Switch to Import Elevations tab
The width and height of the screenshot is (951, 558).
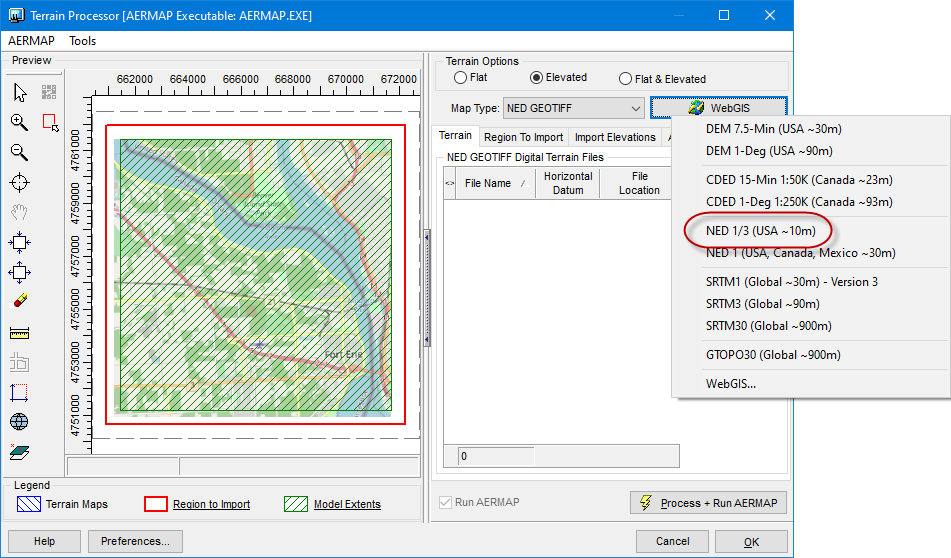[615, 137]
